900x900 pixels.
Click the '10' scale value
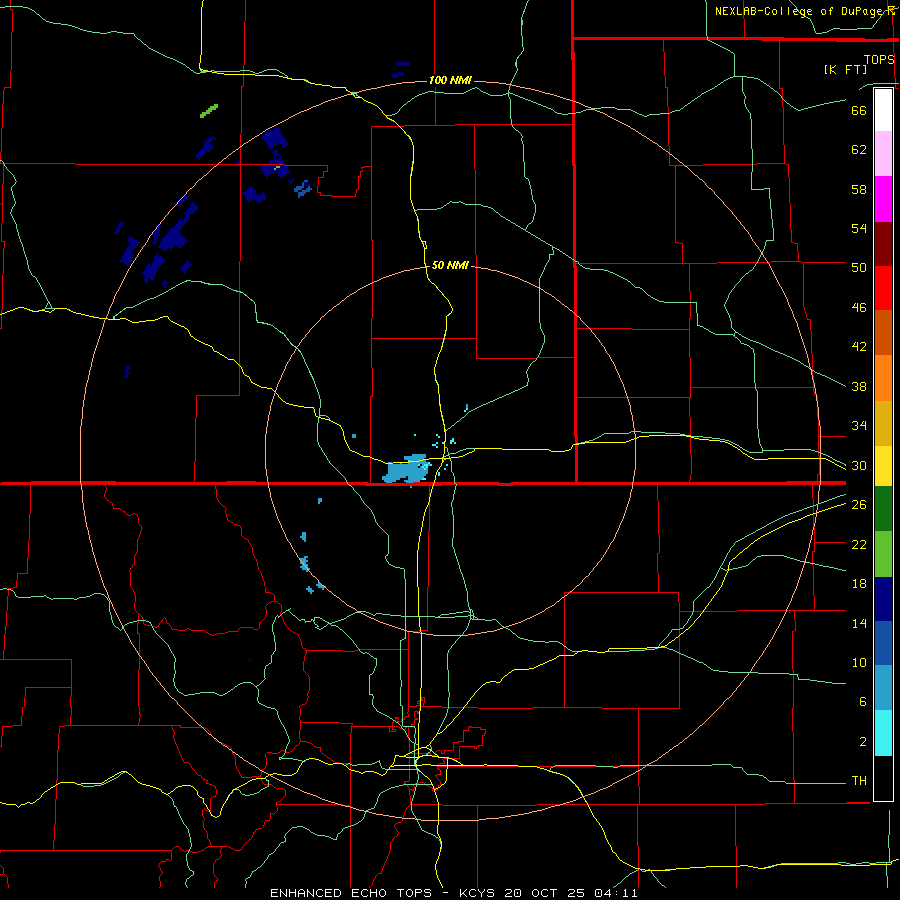[x=859, y=663]
